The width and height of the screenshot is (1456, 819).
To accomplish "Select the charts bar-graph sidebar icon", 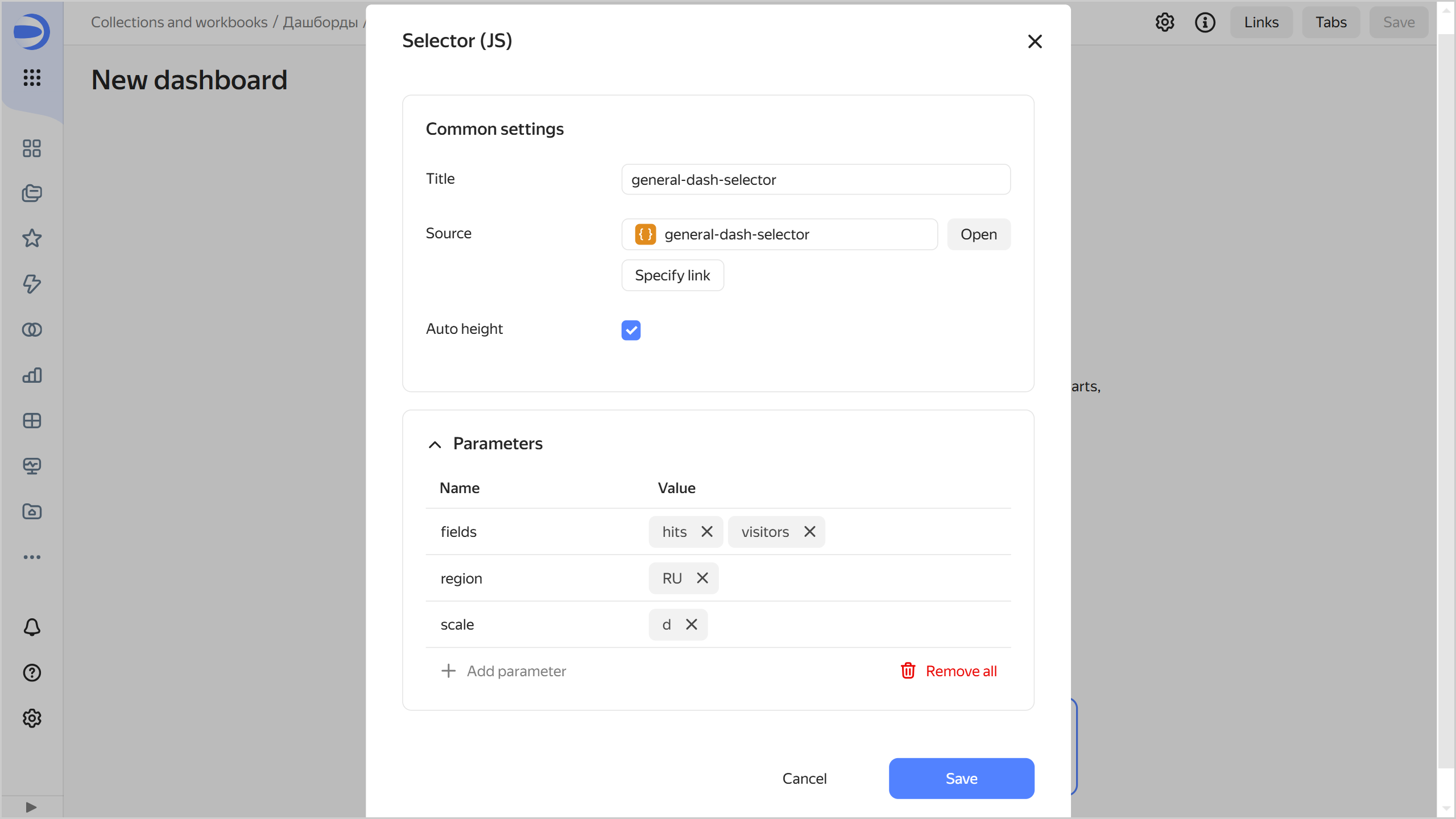I will click(x=32, y=375).
